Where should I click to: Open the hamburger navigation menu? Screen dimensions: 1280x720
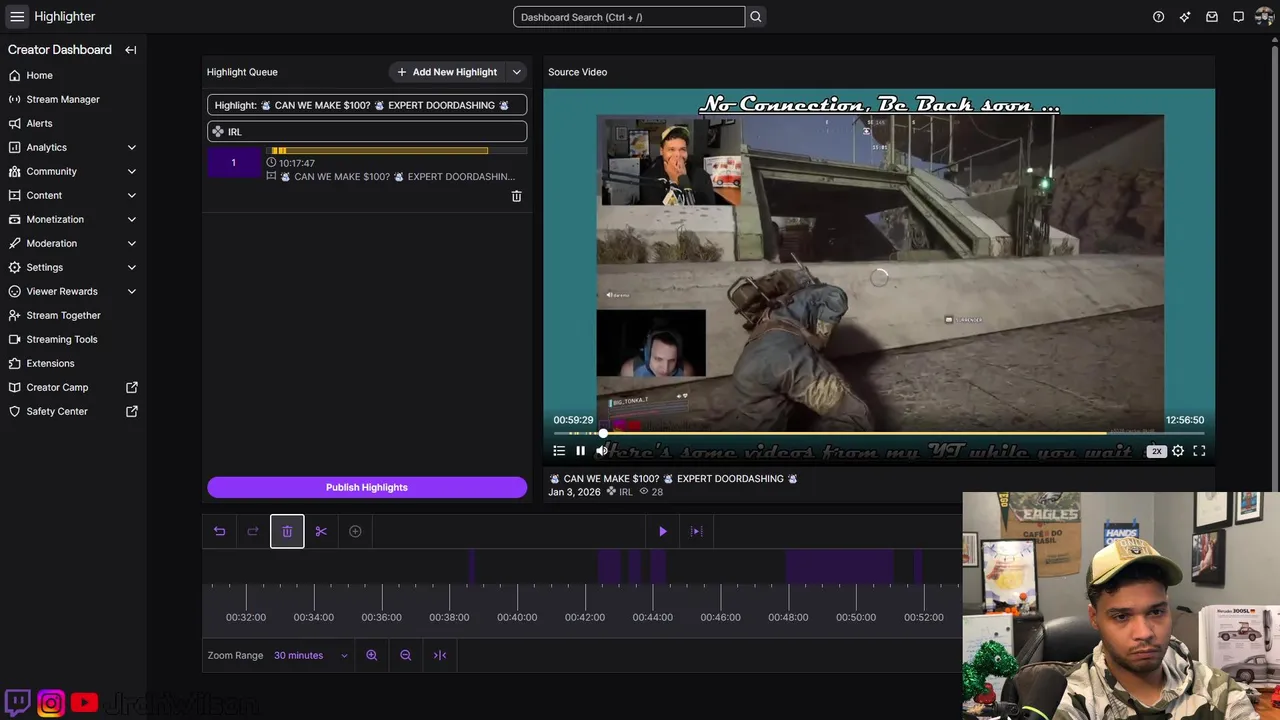17,17
